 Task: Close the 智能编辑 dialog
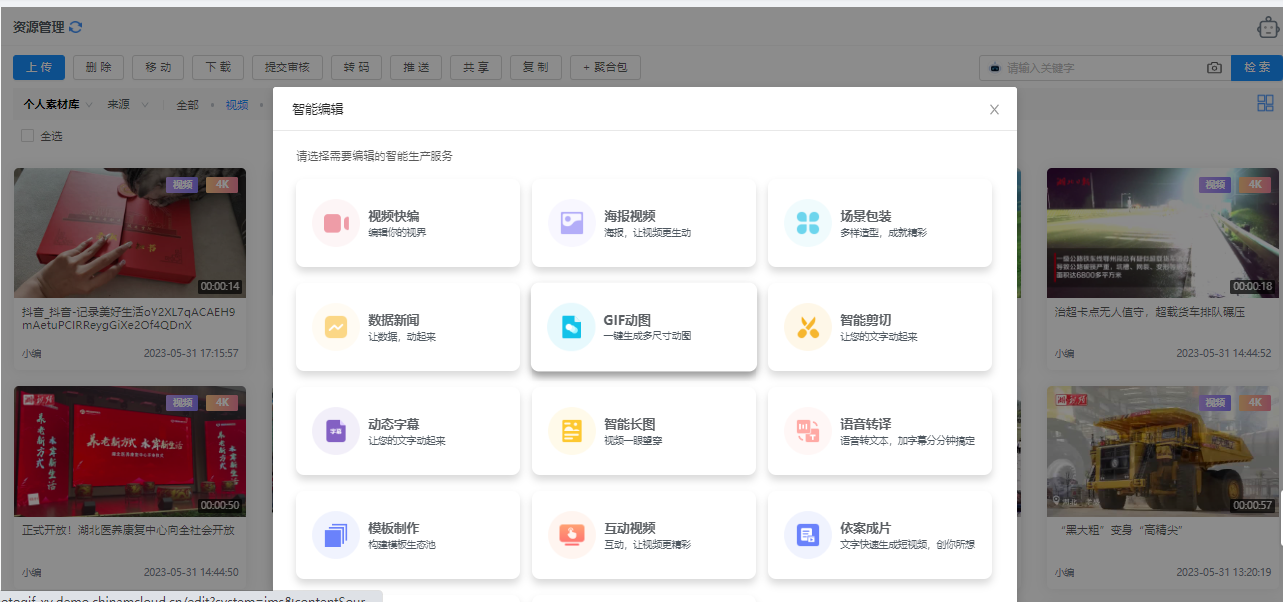point(994,110)
